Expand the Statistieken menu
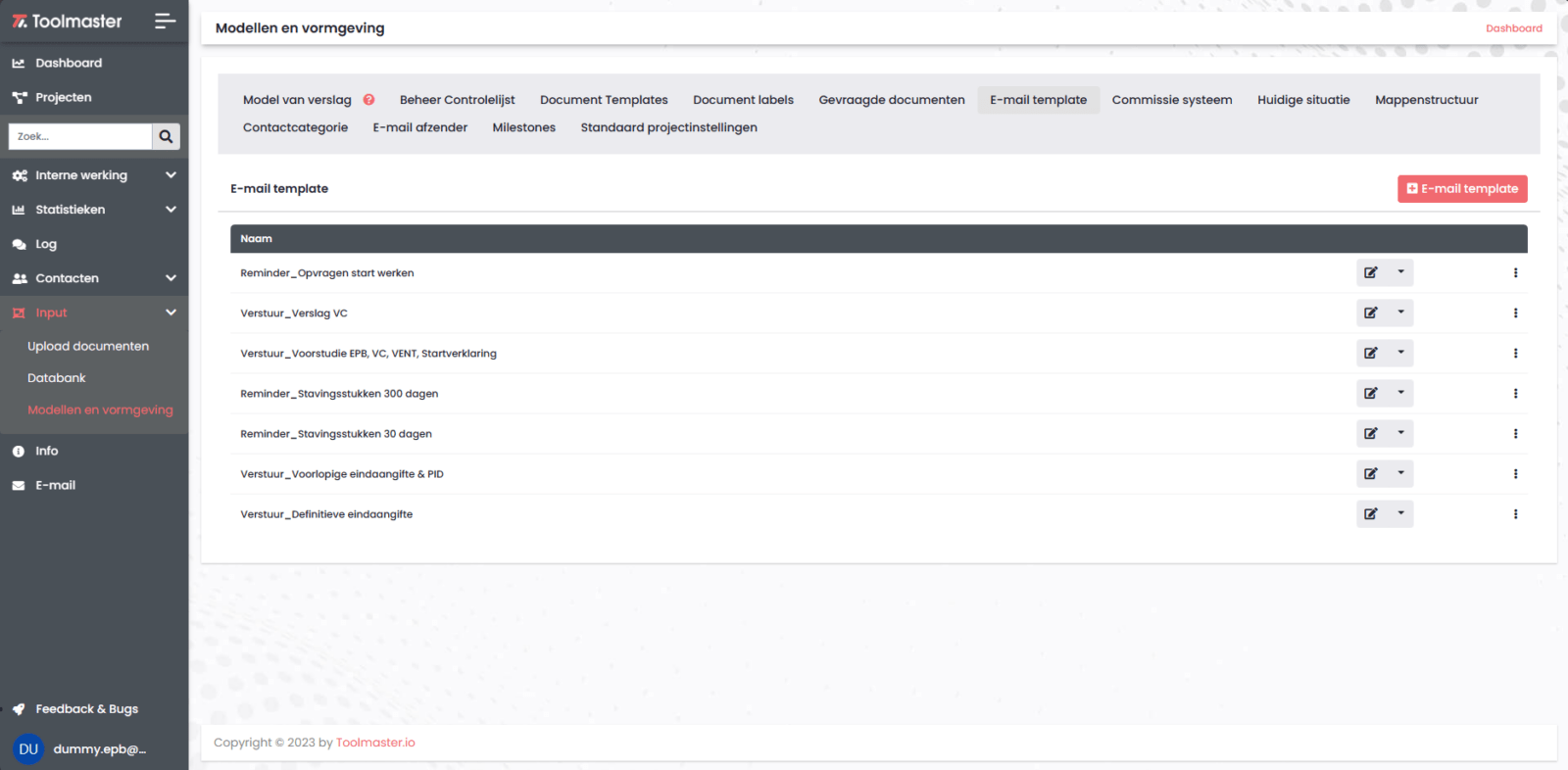Image resolution: width=1568 pixels, height=770 pixels. (x=94, y=210)
